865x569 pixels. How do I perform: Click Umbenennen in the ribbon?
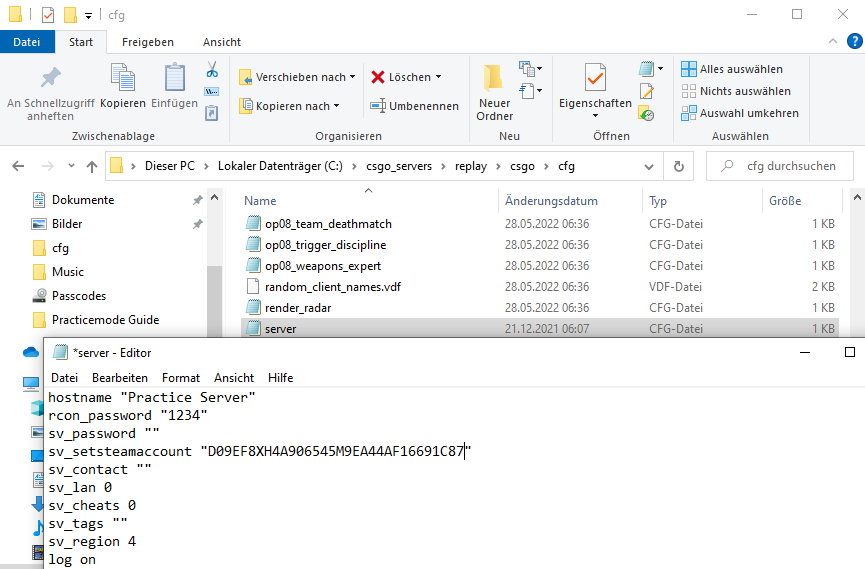(x=414, y=105)
